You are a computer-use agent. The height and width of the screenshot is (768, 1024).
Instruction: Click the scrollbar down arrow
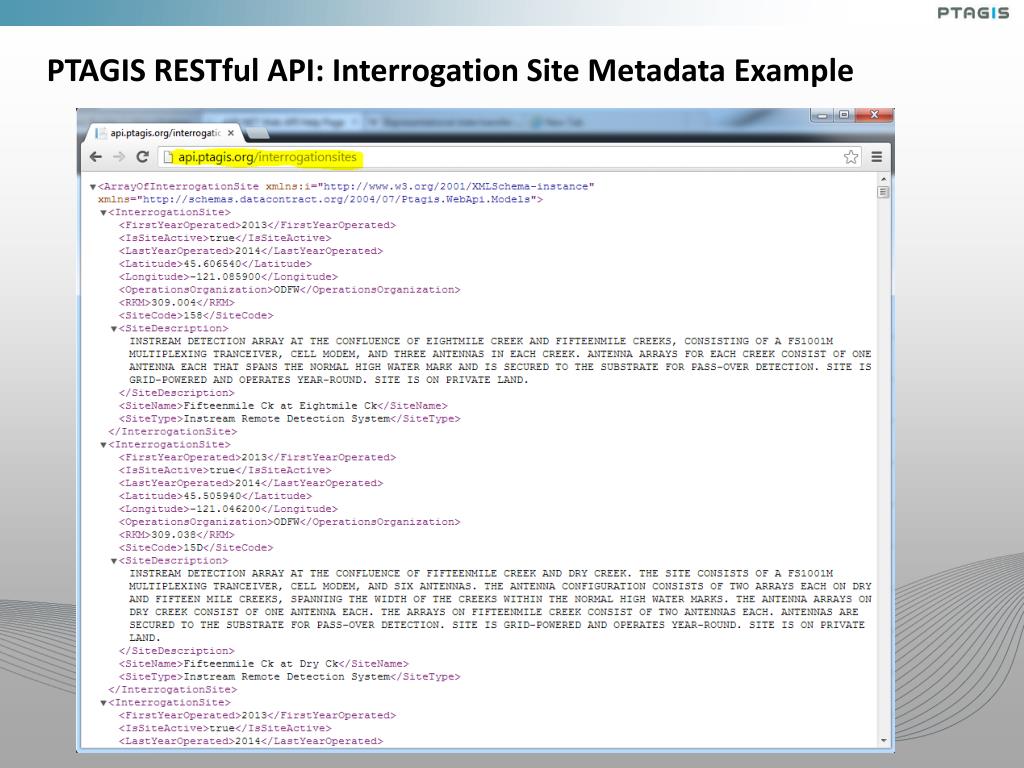[x=884, y=741]
